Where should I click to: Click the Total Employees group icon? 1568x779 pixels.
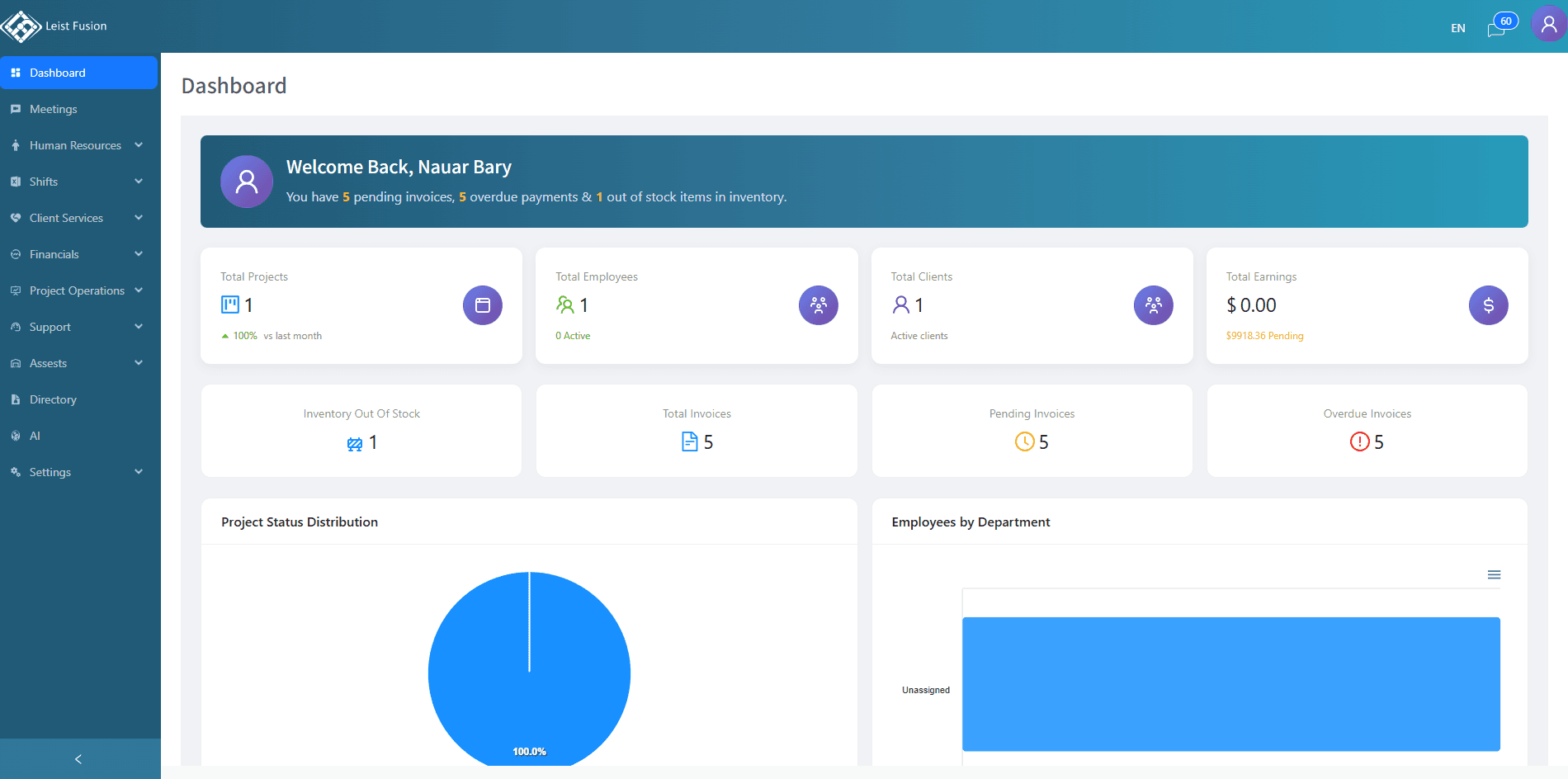point(818,305)
